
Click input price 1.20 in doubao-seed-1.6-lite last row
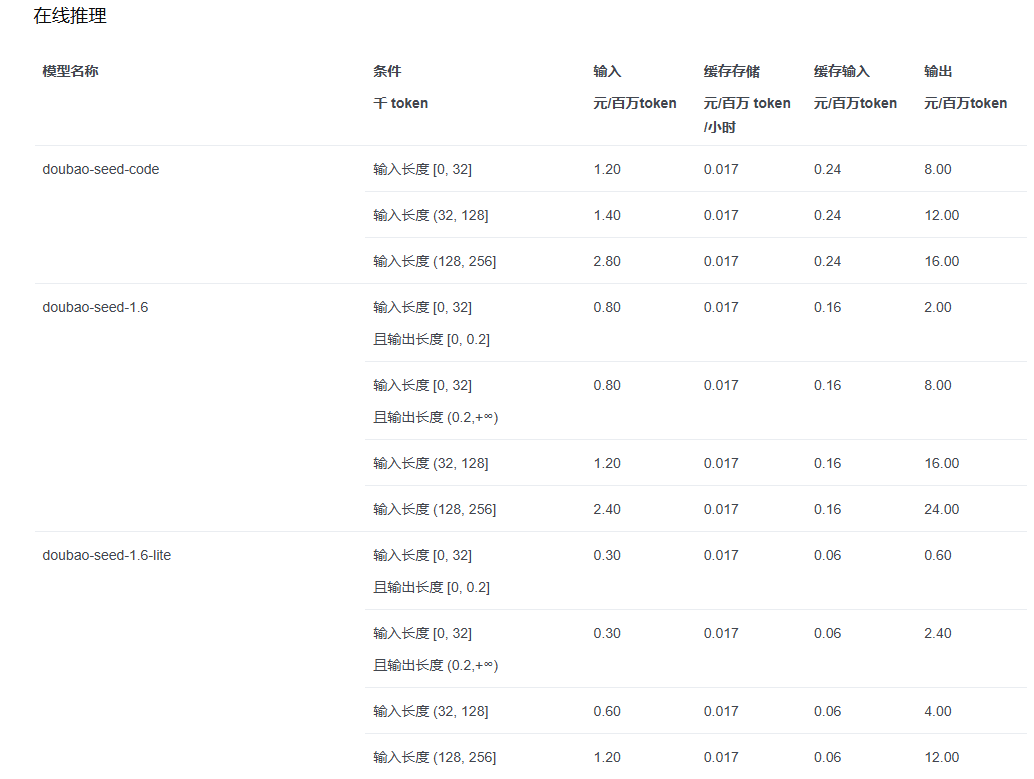pyautogui.click(x=607, y=757)
